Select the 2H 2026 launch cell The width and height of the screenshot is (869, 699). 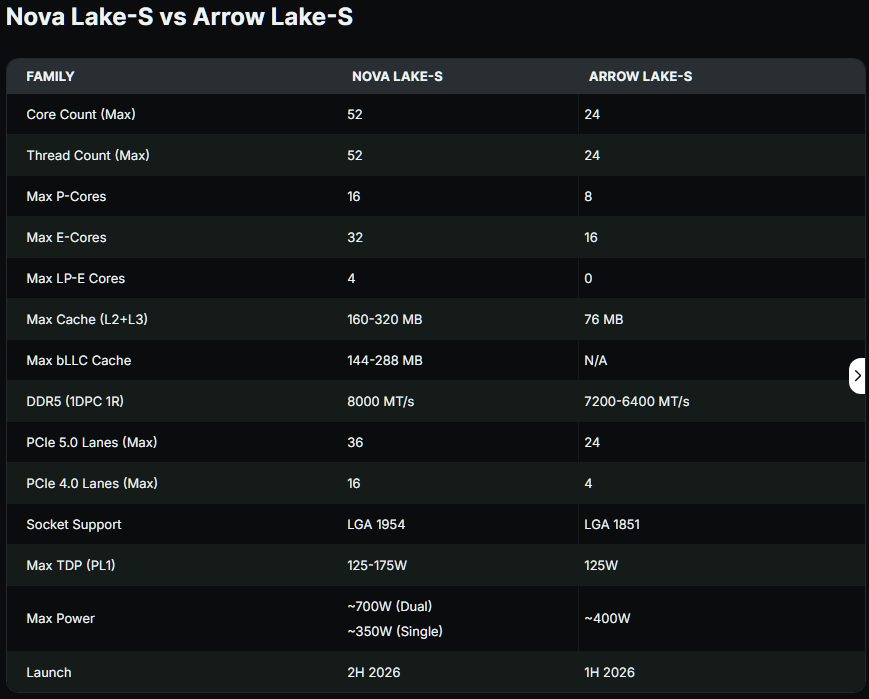374,672
